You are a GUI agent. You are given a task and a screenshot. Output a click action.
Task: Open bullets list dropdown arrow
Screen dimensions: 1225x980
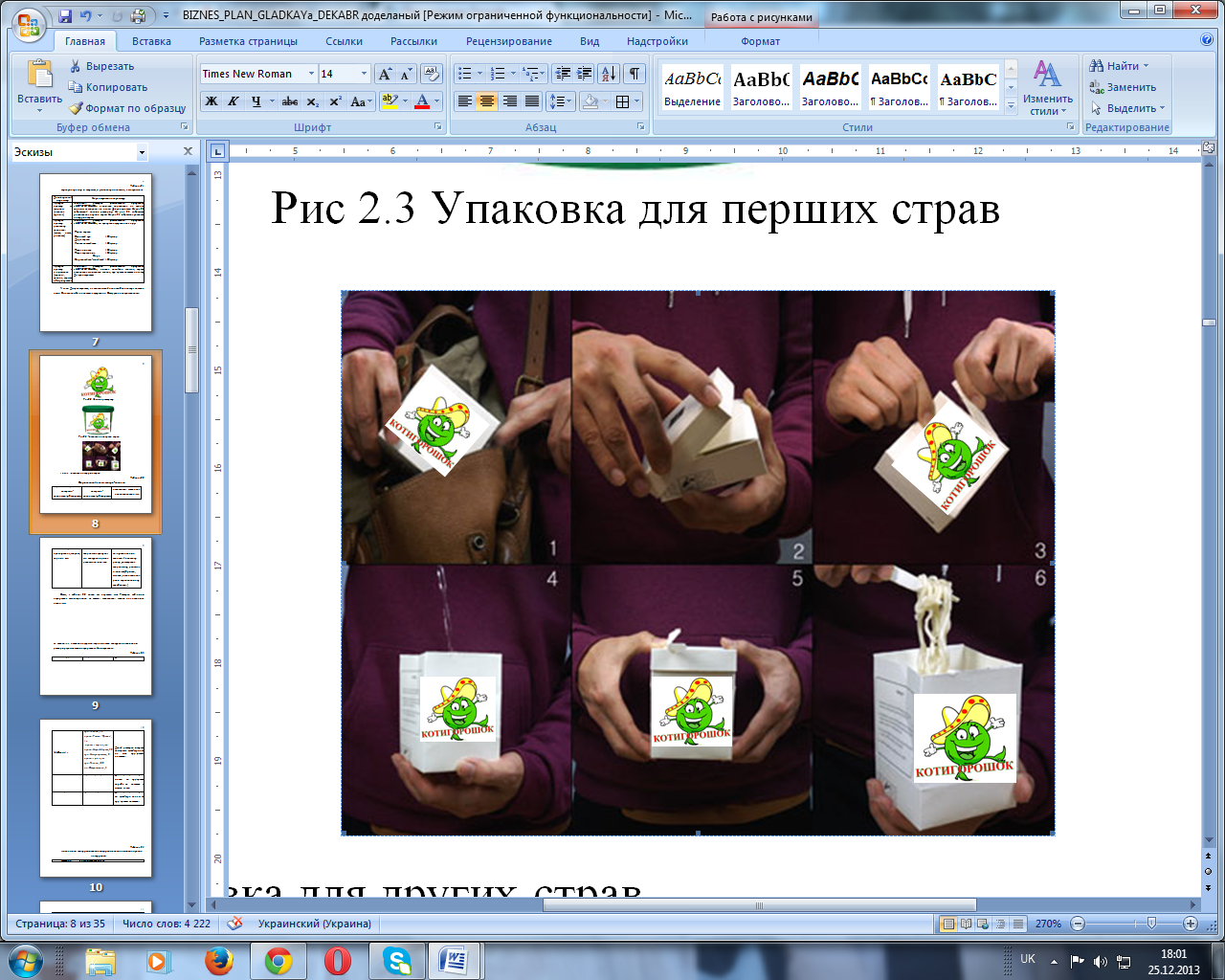pyautogui.click(x=479, y=74)
